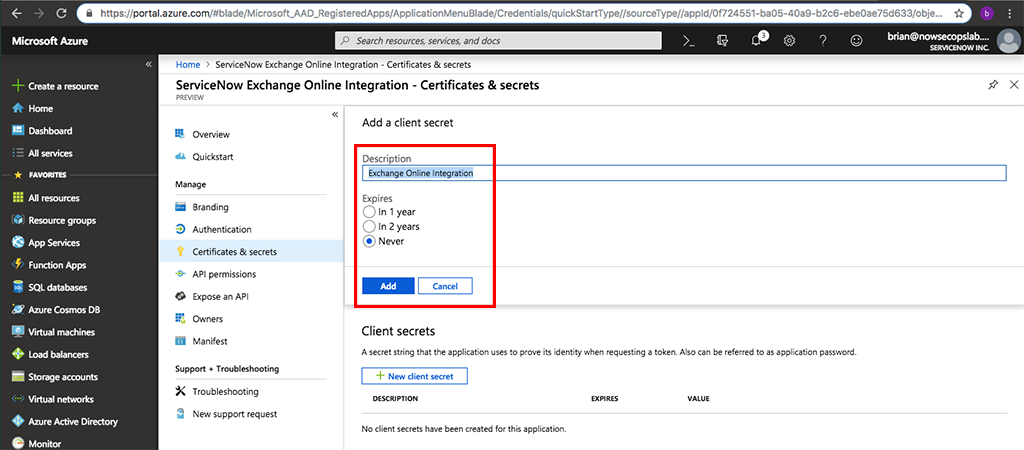Click the All services list icon
The image size is (1024, 450).
[x=18, y=153]
